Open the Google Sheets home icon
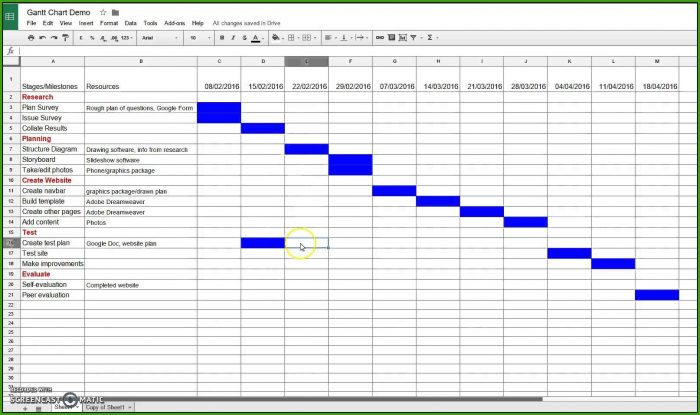Screen dimensions: 700x415 pos(10,17)
